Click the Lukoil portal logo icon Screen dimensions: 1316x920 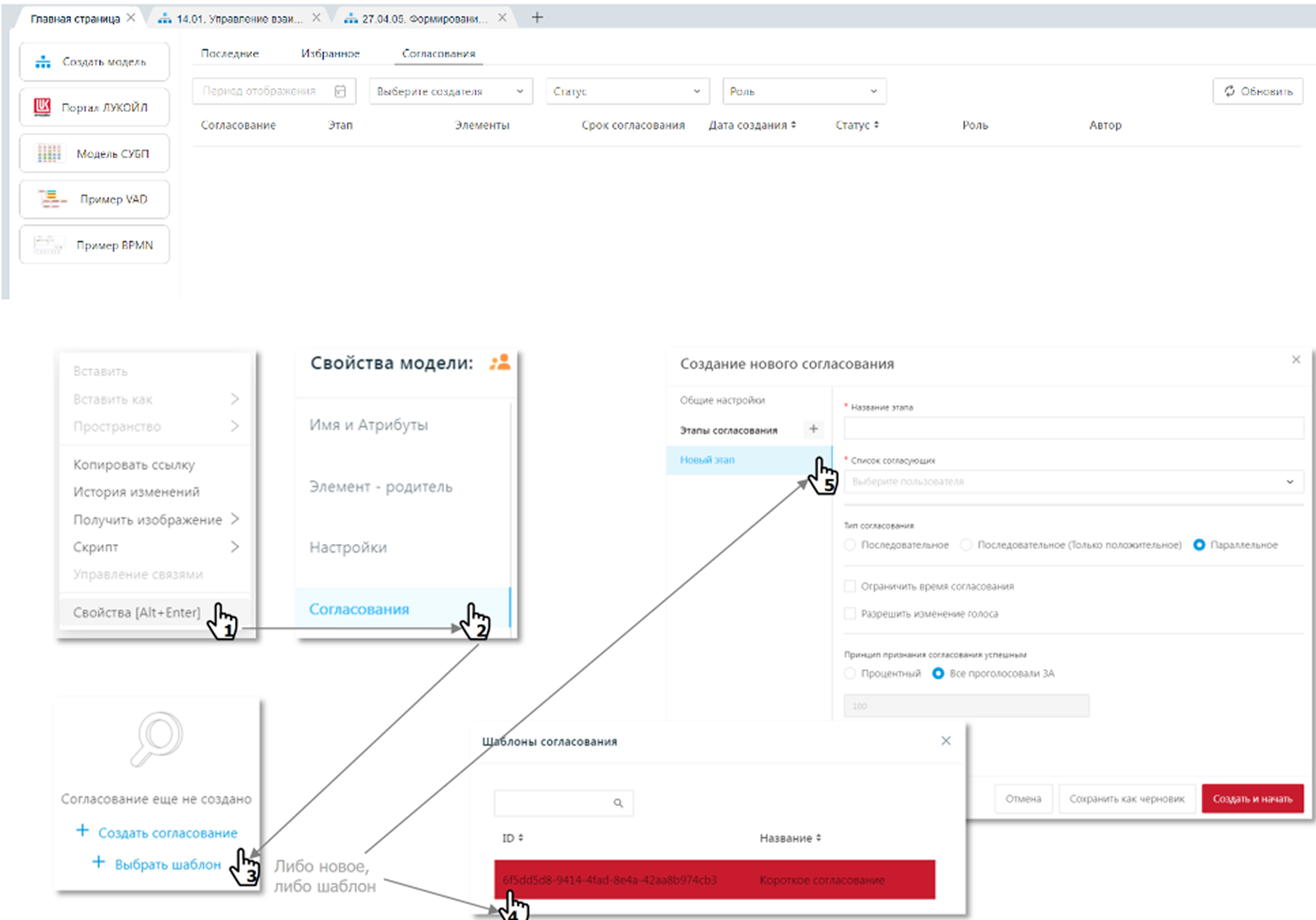42,107
